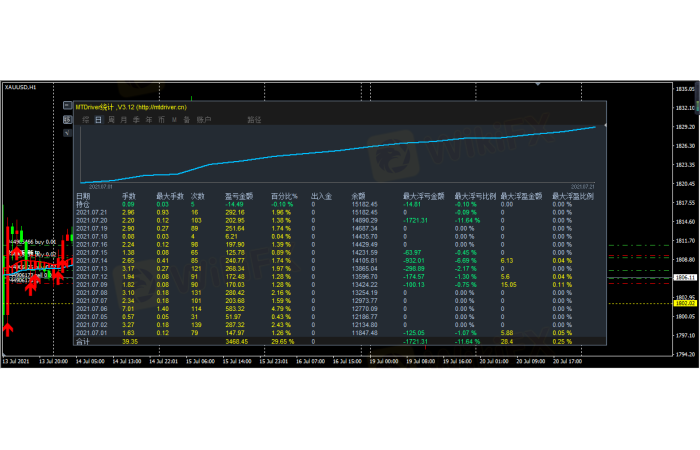Select the 2021.07.06 date row
Screen dimensions: 700x450
click(x=92, y=309)
